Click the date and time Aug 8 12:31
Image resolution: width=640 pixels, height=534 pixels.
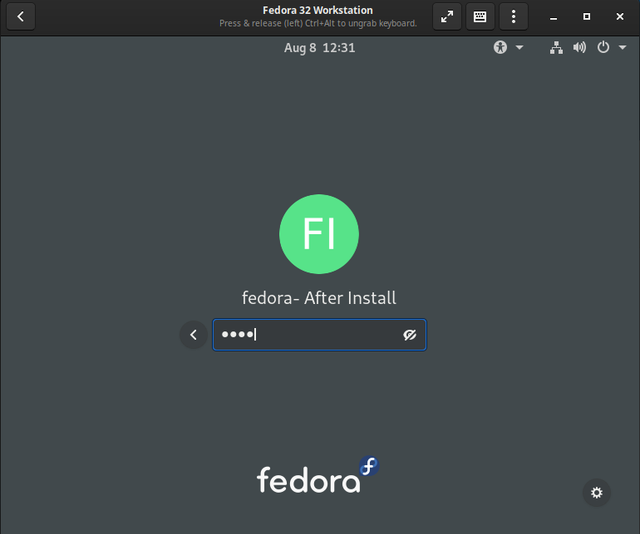click(x=320, y=48)
